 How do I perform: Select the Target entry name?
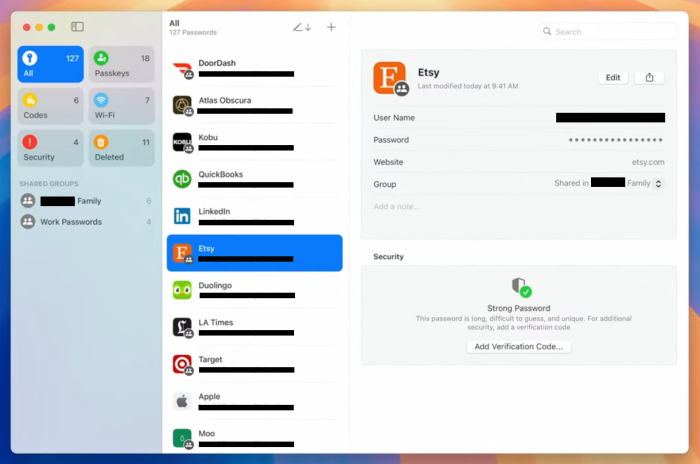point(210,359)
